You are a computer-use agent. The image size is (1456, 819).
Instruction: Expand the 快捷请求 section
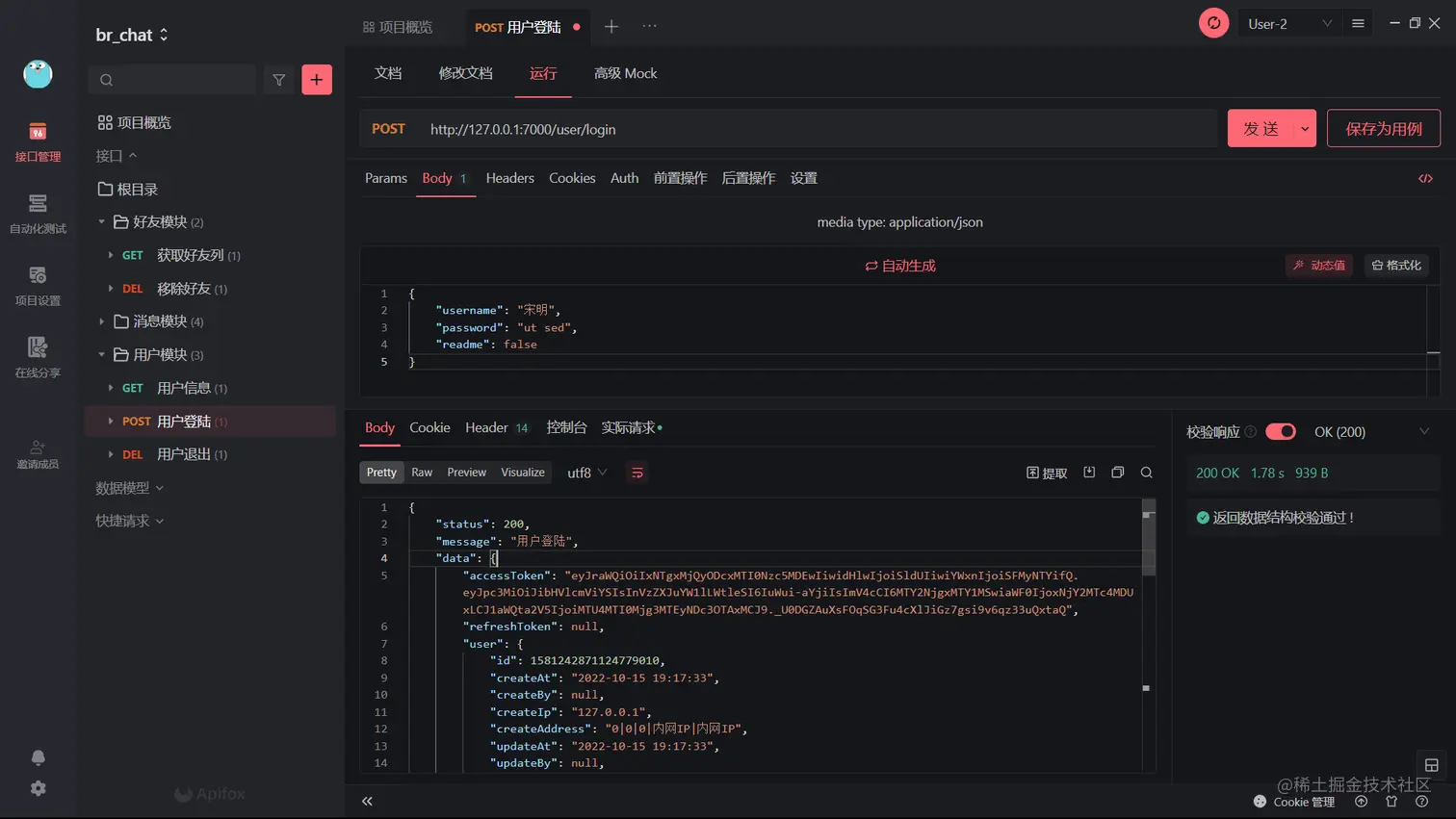click(129, 521)
